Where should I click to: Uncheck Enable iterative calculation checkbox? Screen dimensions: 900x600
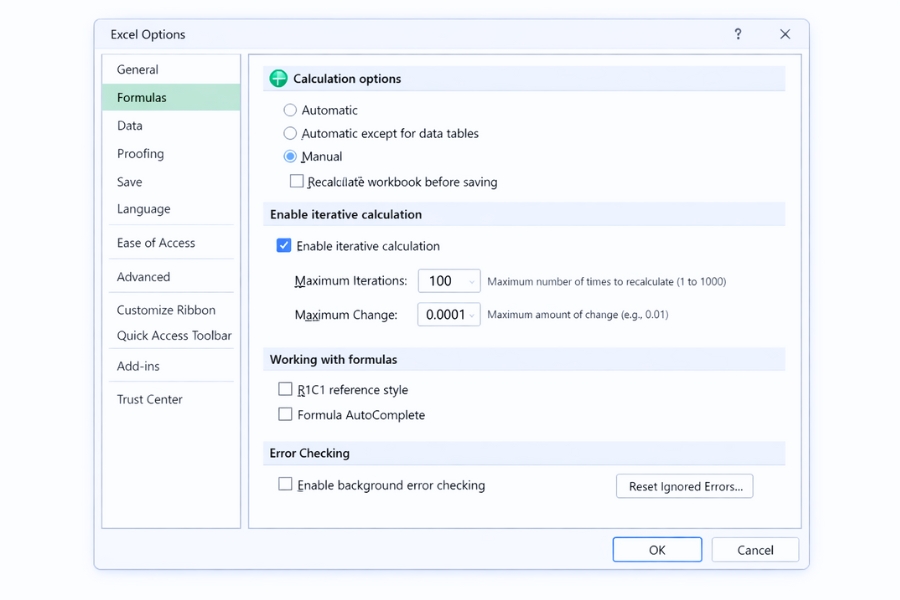pyautogui.click(x=284, y=246)
